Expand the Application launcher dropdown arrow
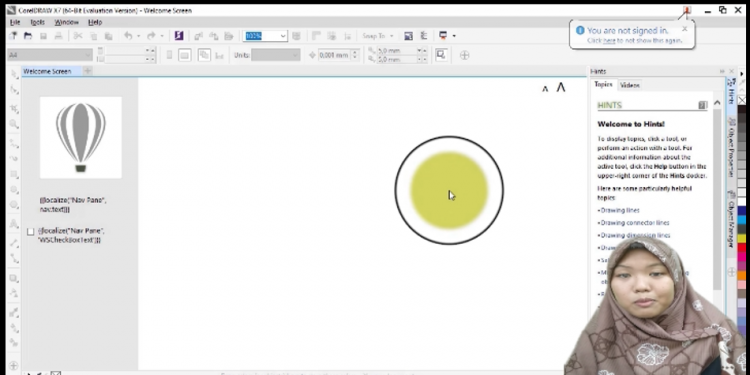Screen dimensions: 750x375 (454, 36)
